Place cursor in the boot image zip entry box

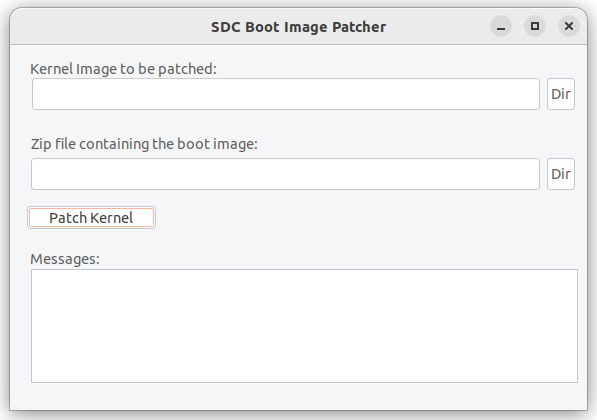click(285, 174)
